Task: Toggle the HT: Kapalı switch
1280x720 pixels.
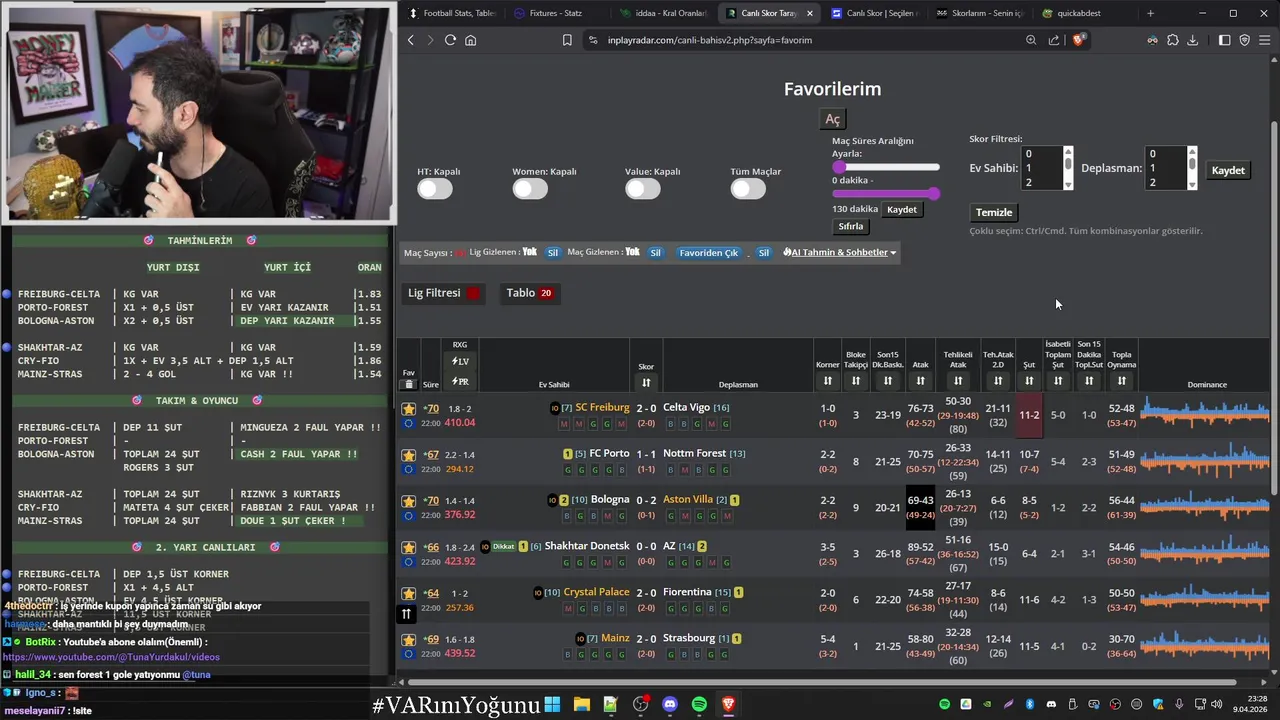Action: (x=435, y=189)
